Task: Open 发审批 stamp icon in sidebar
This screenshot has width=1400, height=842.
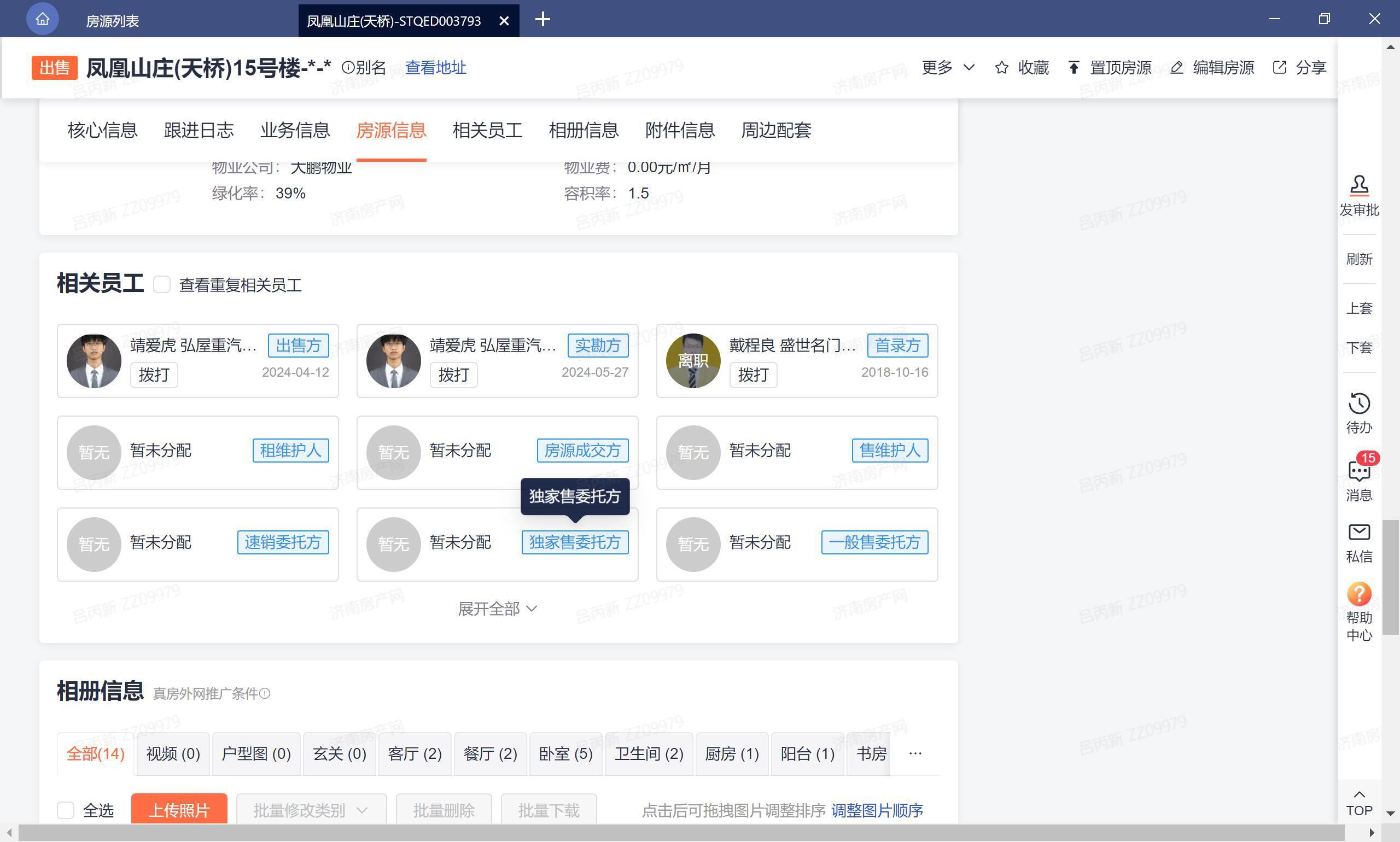Action: pyautogui.click(x=1358, y=185)
